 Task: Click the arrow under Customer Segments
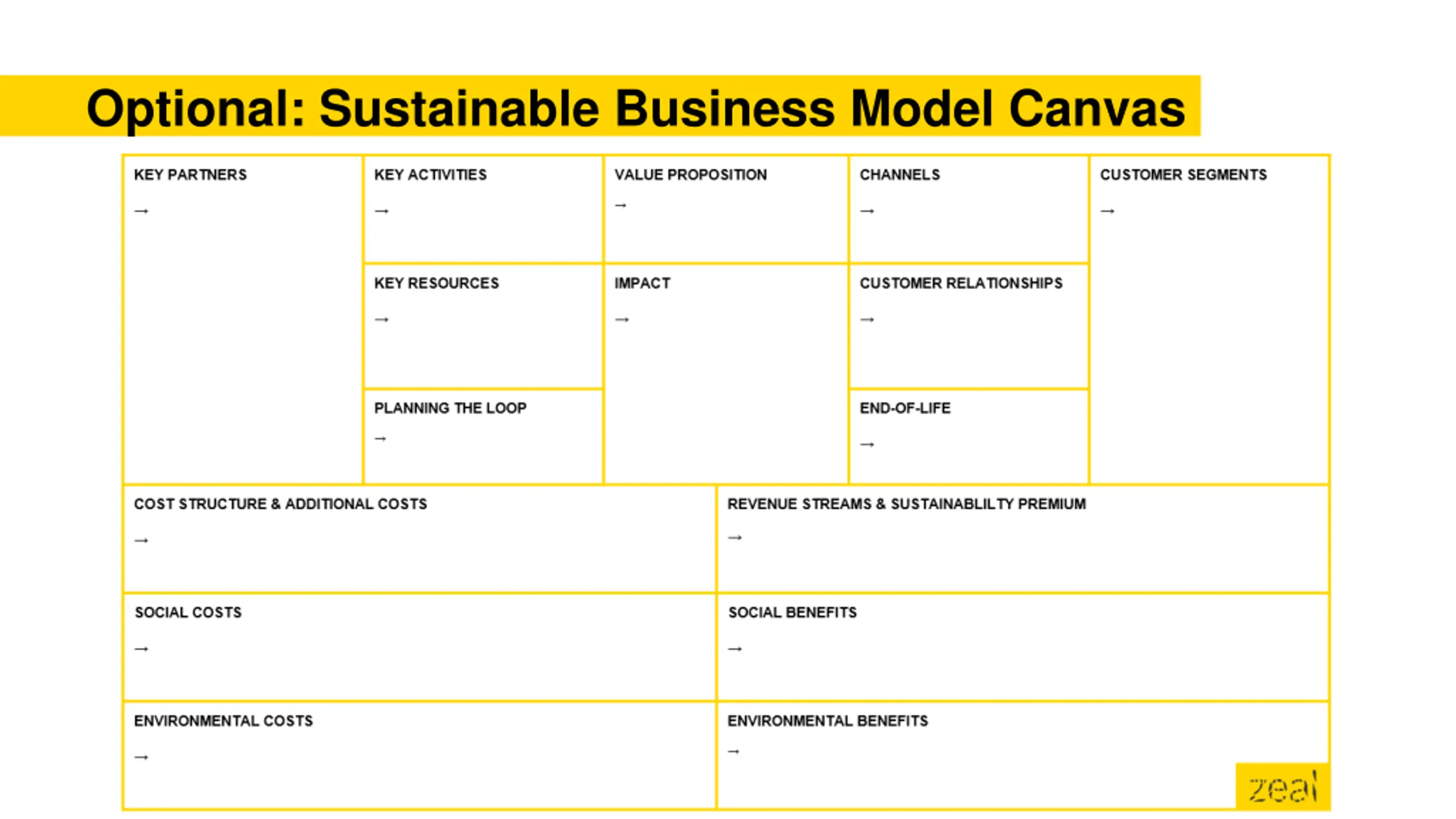pos(1107,211)
